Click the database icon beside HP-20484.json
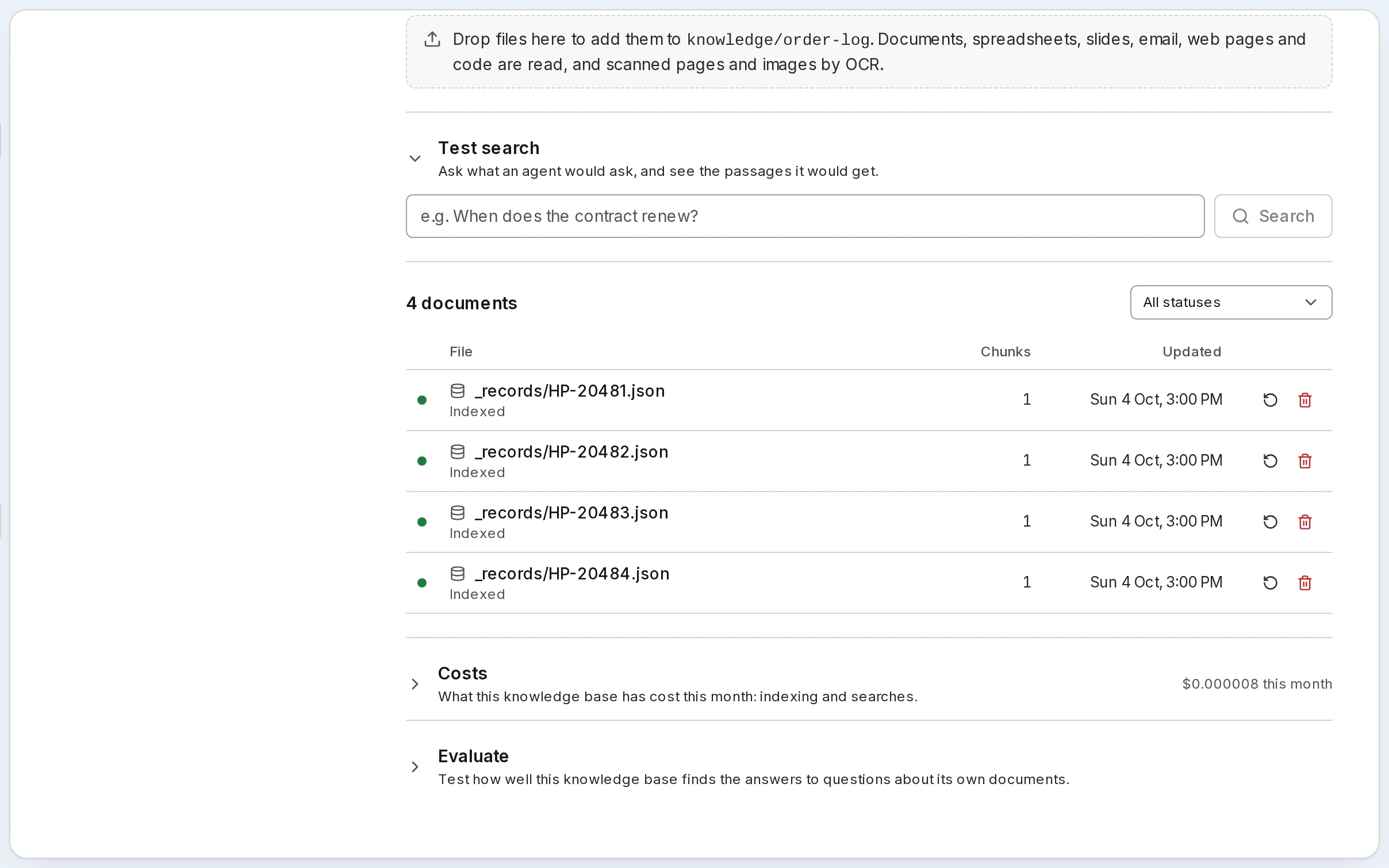 458,574
